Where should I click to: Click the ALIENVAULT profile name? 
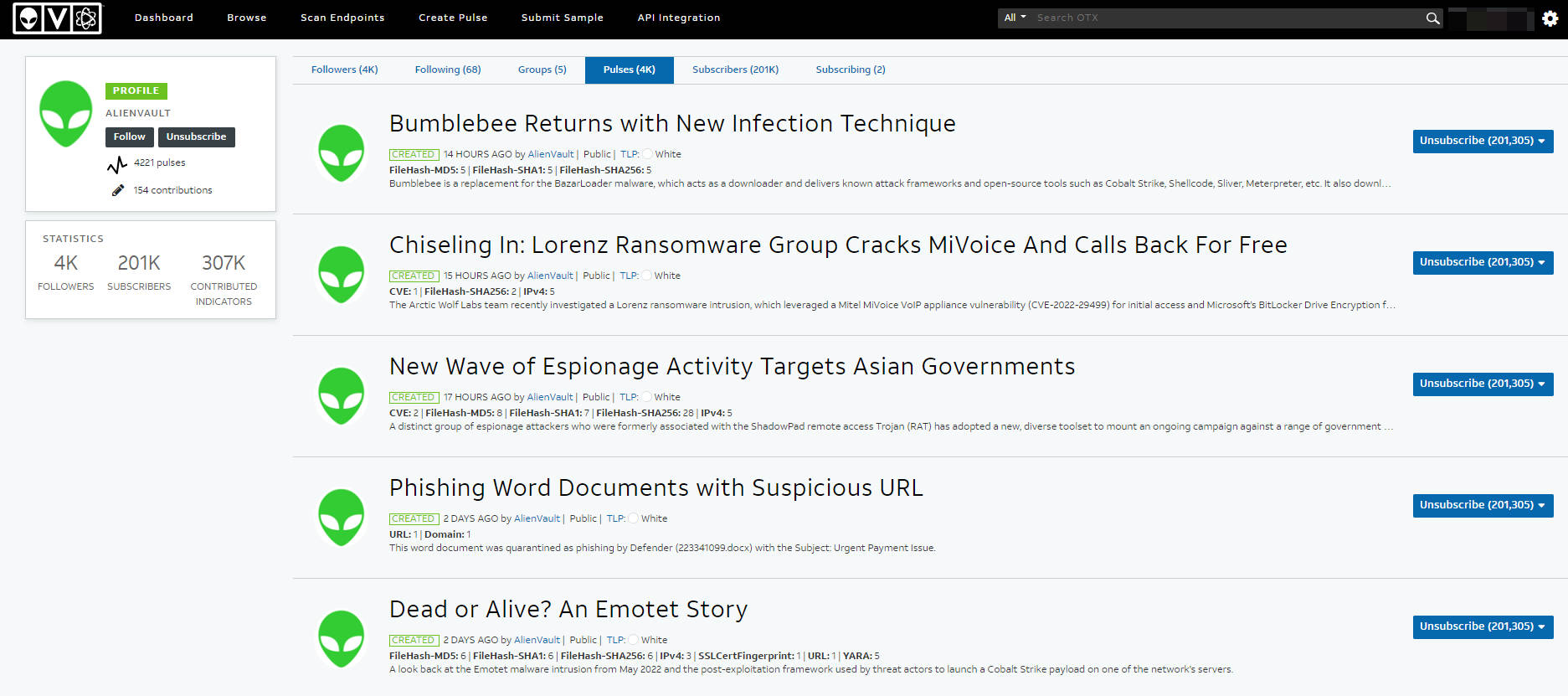pyautogui.click(x=138, y=113)
